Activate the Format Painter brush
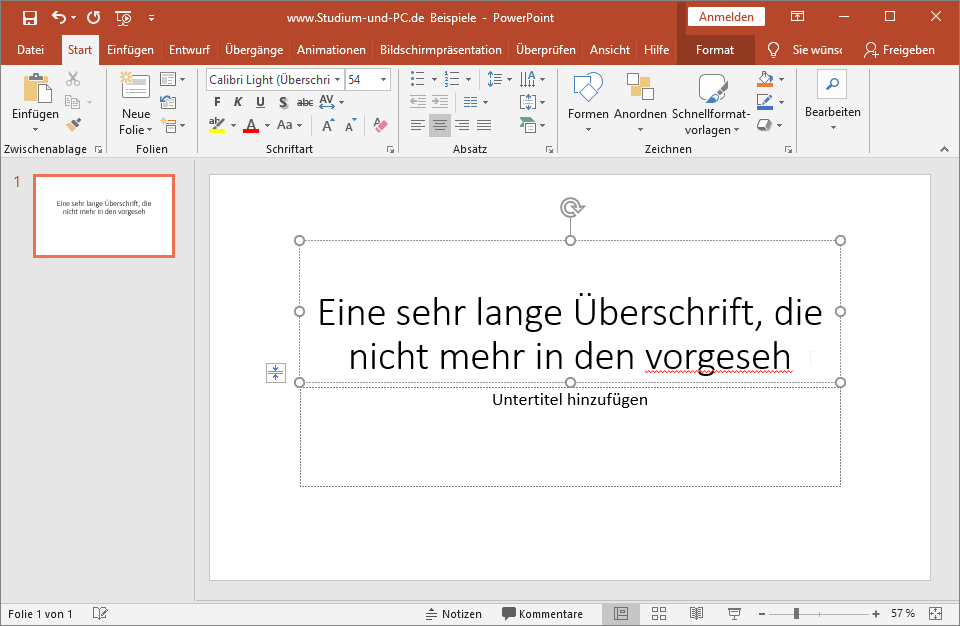 [x=73, y=125]
